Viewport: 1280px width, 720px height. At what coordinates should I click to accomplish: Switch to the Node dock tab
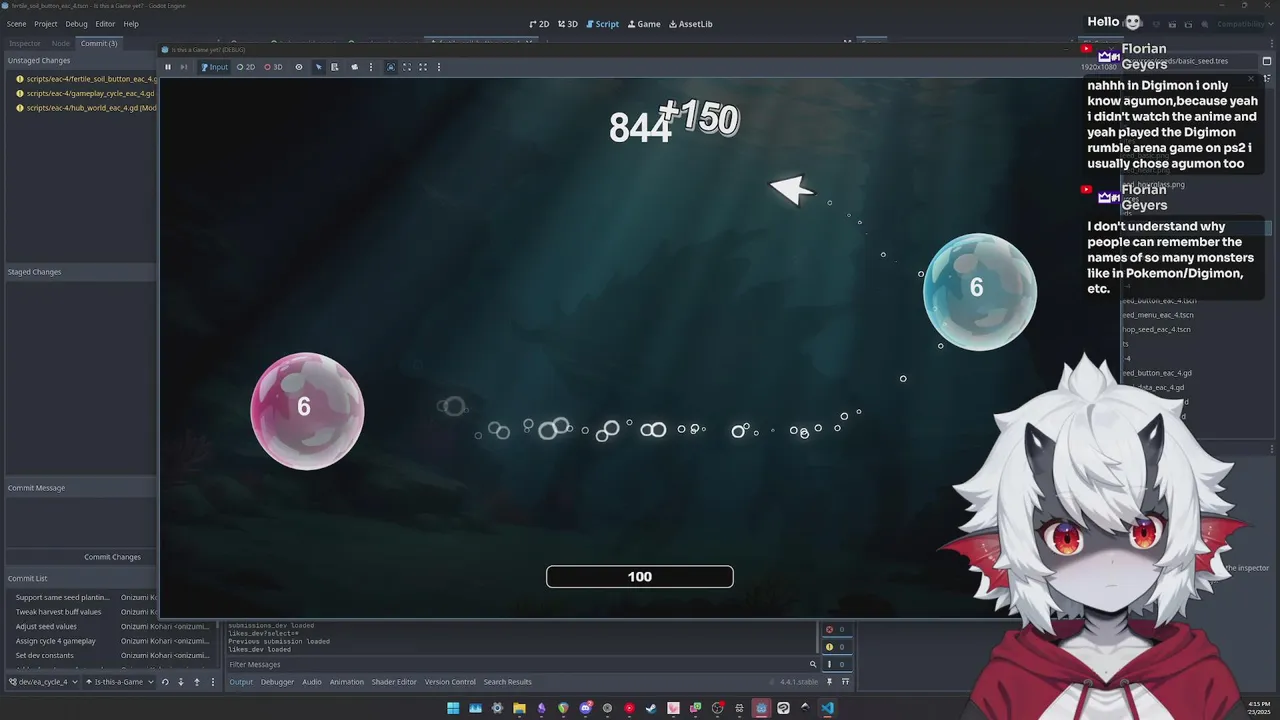(61, 43)
